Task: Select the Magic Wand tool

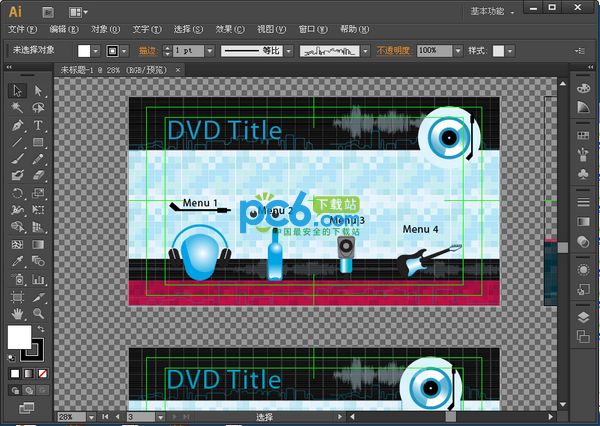Action: (17, 108)
